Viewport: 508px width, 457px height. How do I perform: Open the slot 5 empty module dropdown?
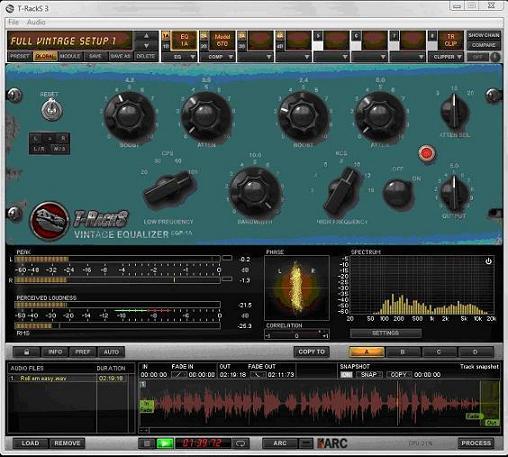tap(331, 57)
